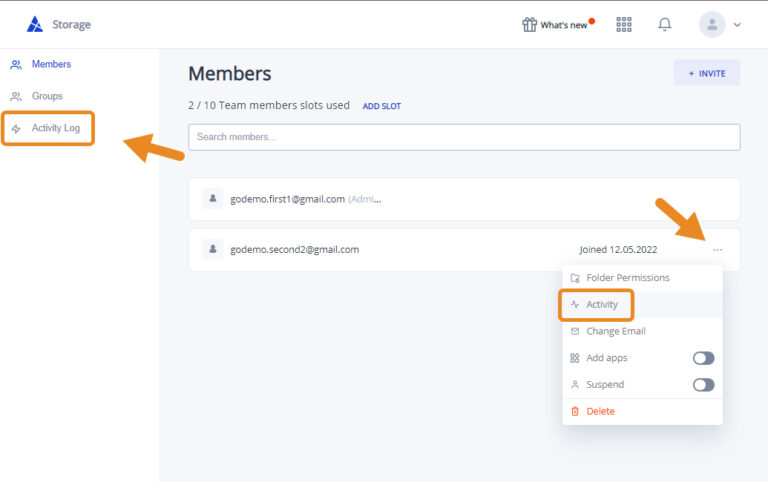Viewport: 768px width, 482px height.
Task: Choose Folder Permissions from member menu
Action: [642, 278]
